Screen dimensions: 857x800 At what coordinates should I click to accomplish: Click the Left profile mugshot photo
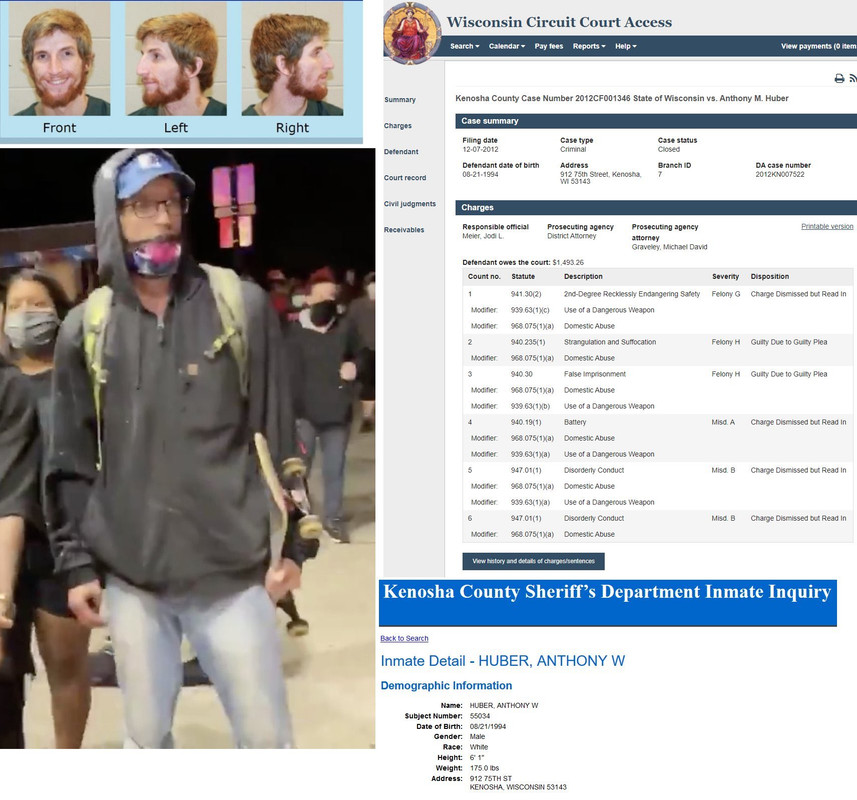coord(175,61)
